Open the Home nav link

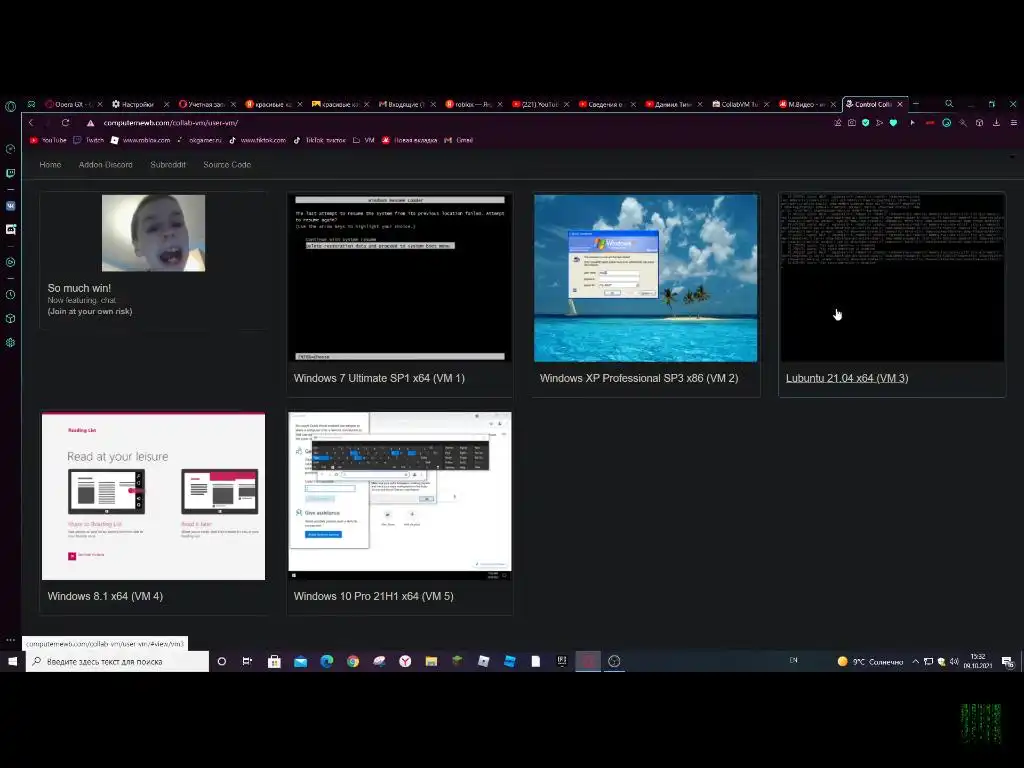[50, 165]
